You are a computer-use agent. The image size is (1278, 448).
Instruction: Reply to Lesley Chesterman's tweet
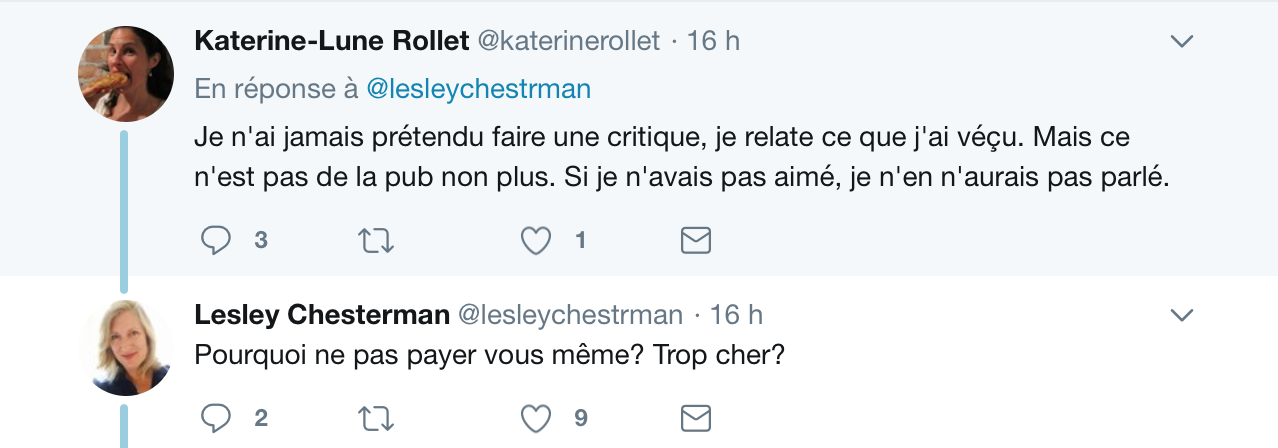click(217, 416)
